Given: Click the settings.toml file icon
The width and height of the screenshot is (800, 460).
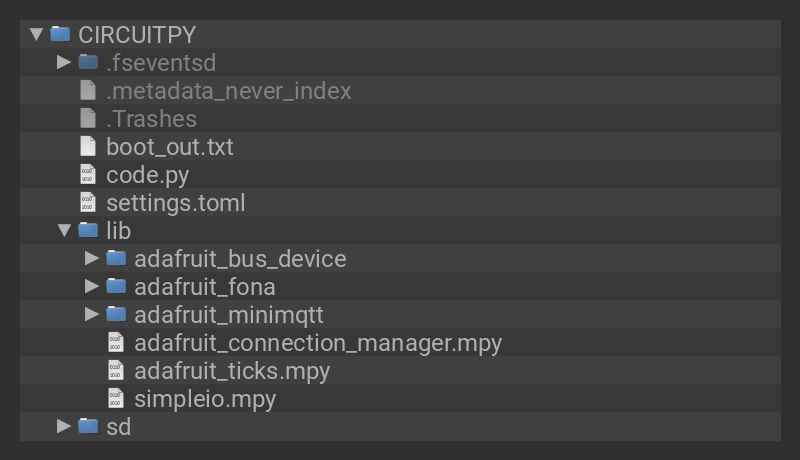Looking at the screenshot, I should (88, 203).
